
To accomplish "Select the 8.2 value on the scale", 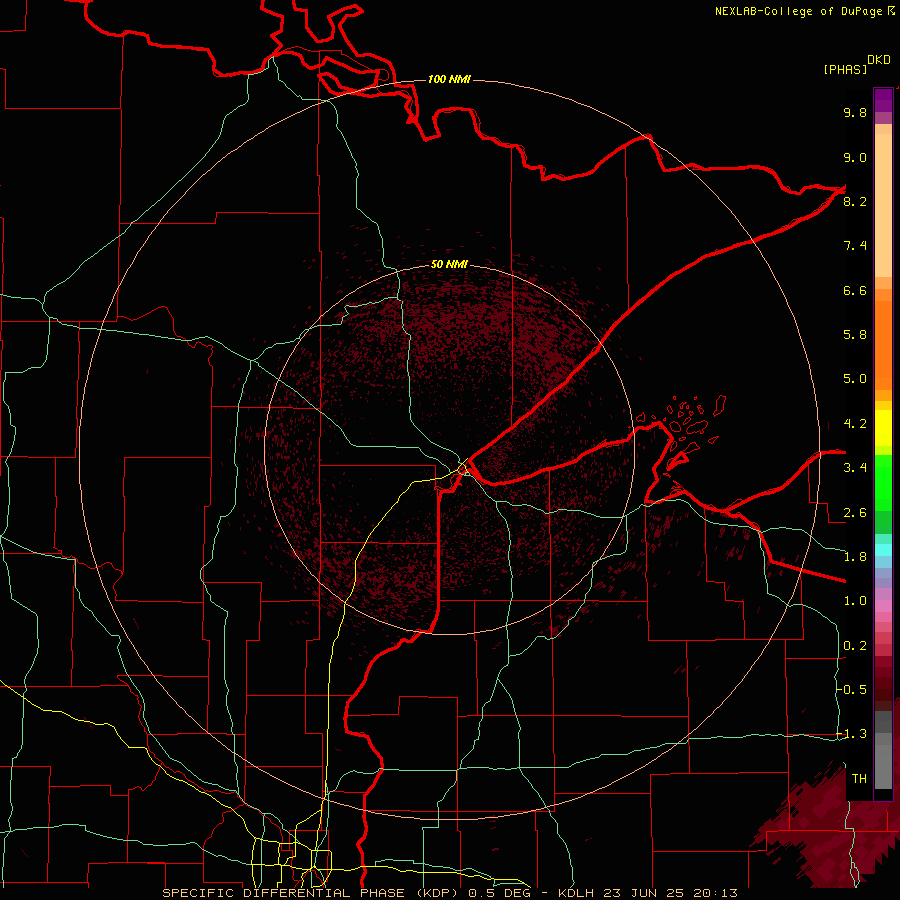I will tap(855, 201).
